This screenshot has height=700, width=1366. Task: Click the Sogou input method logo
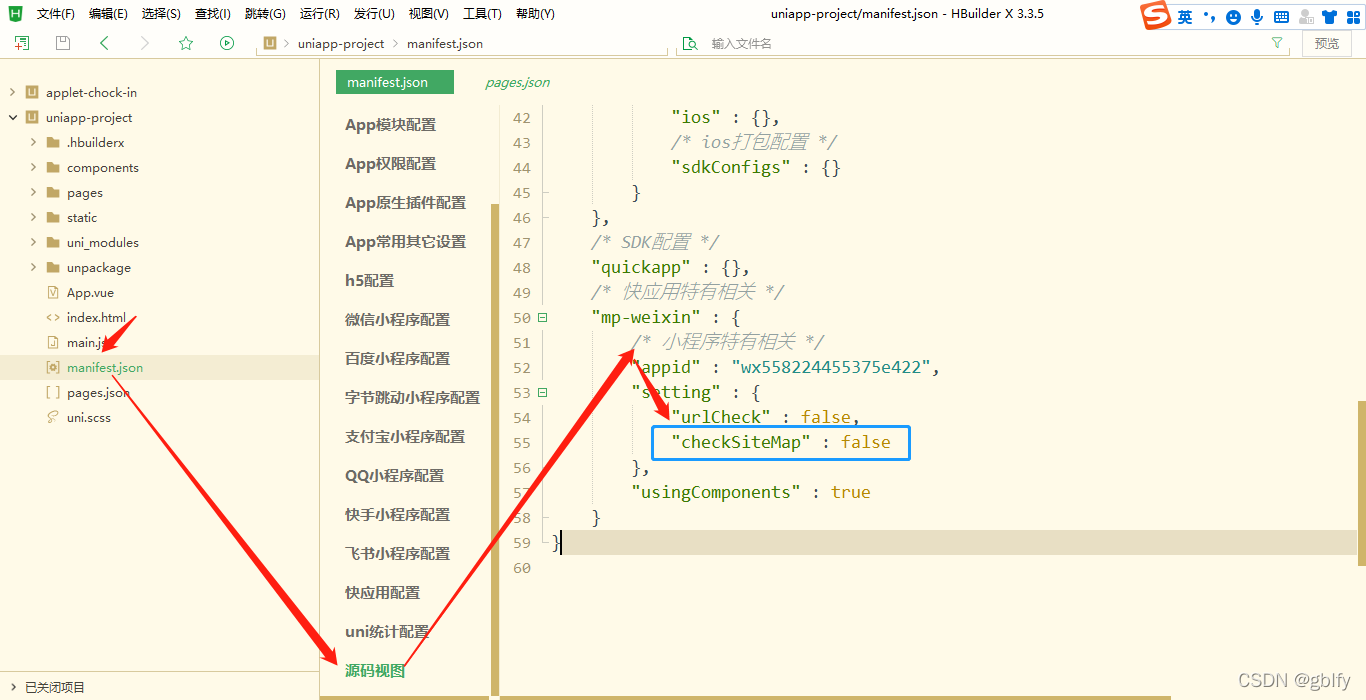[x=1156, y=16]
